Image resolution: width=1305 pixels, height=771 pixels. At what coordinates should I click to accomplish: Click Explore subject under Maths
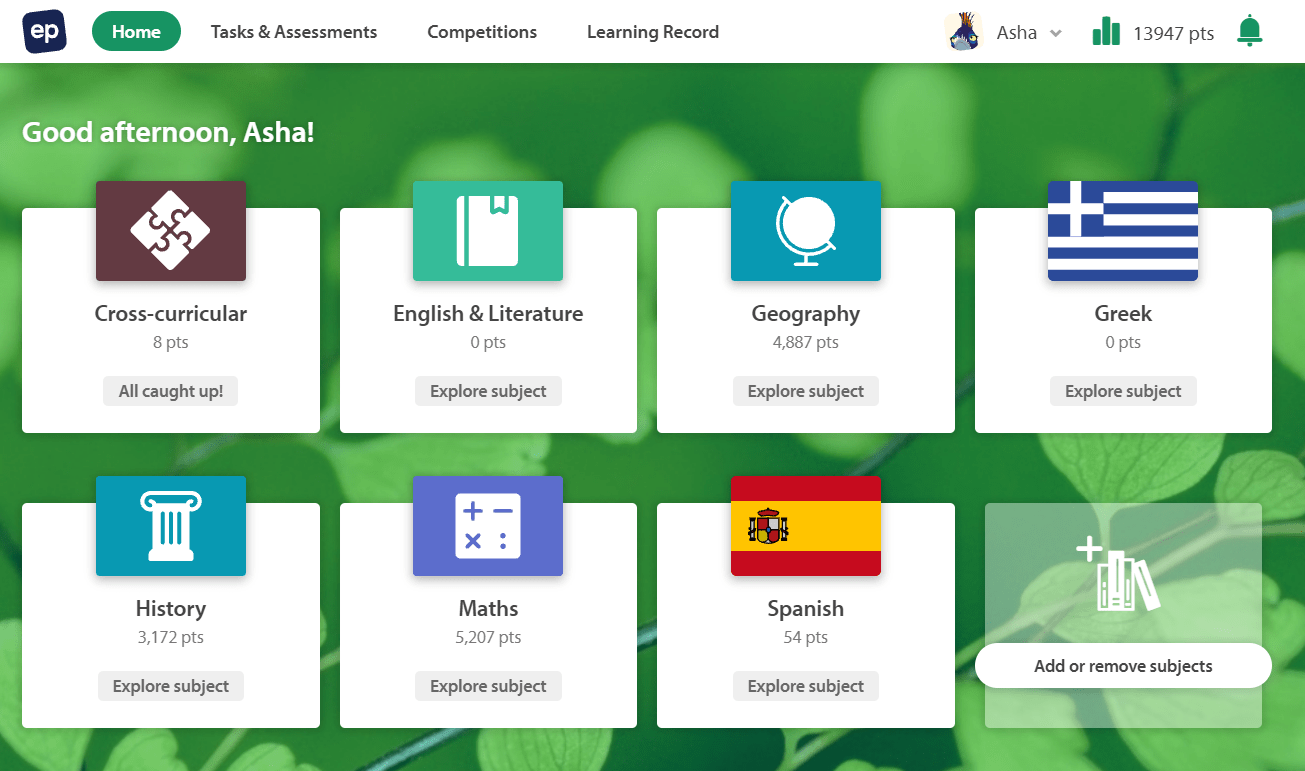488,686
